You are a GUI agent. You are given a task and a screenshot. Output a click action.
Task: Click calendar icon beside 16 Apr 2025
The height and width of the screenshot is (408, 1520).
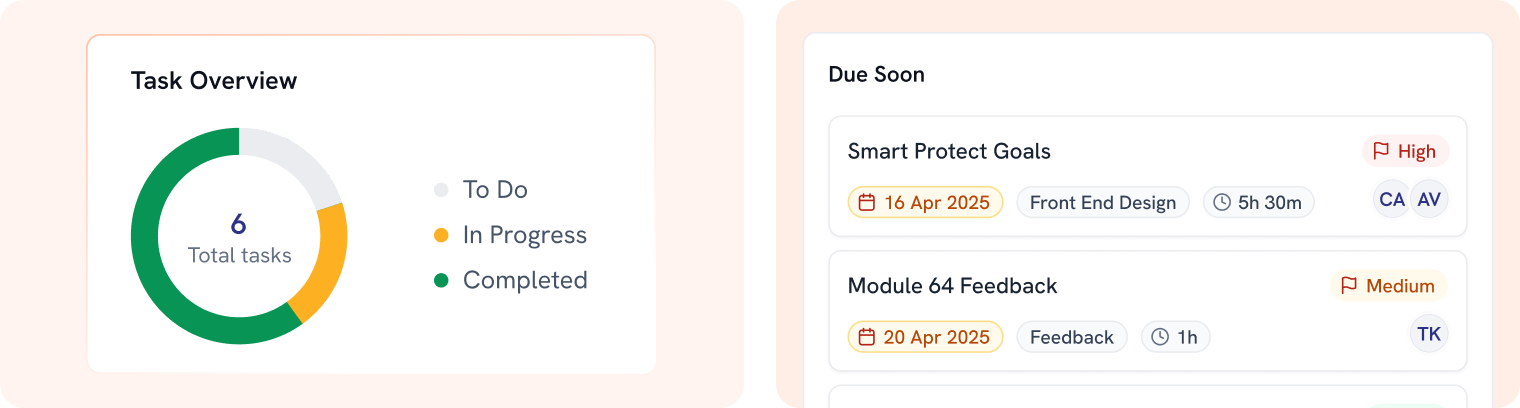tap(867, 203)
